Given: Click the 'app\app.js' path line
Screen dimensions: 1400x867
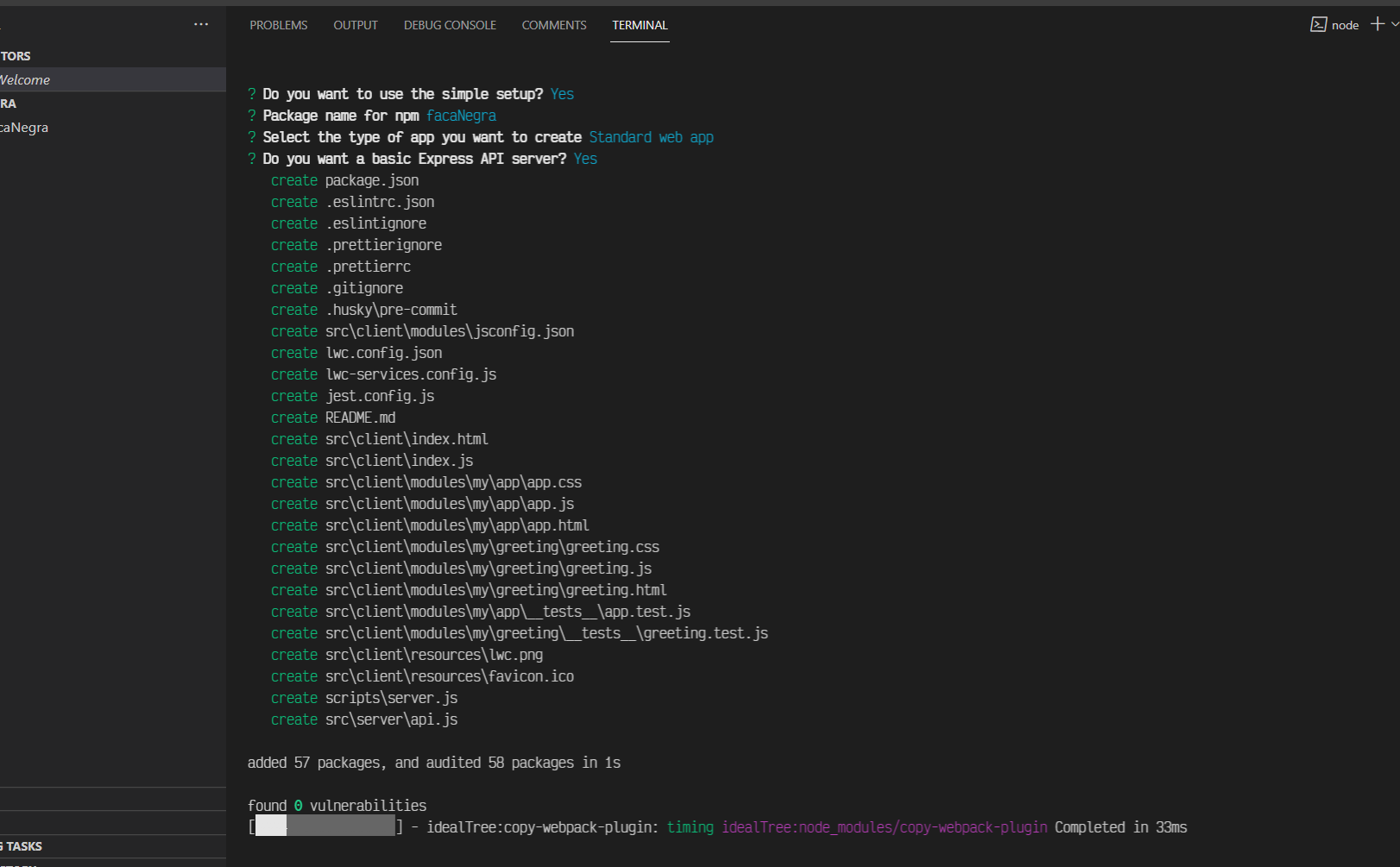Looking at the screenshot, I should (x=422, y=504).
